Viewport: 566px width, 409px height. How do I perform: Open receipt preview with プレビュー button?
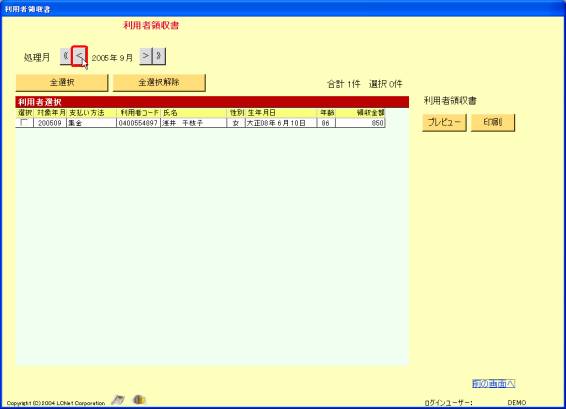coord(444,122)
